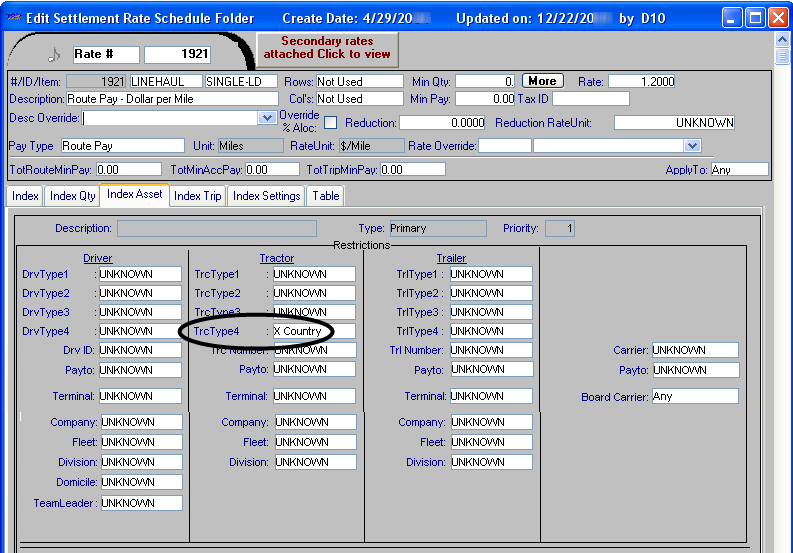The width and height of the screenshot is (793, 553).
Task: Click the Carrier Payto field
Action: (x=696, y=370)
